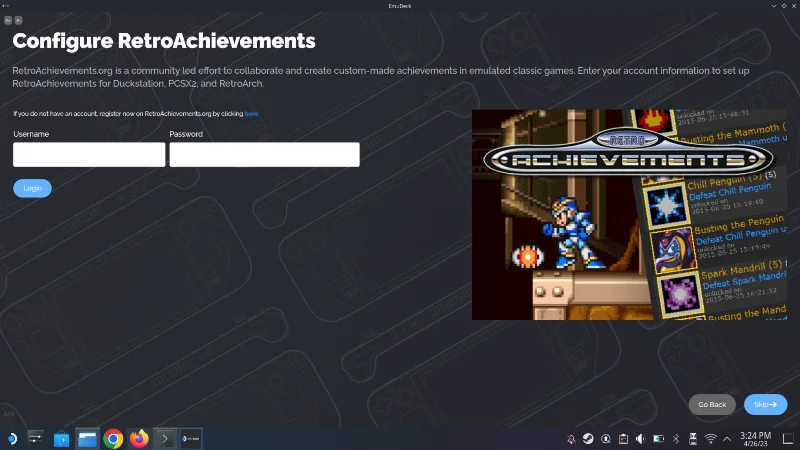Open system updates tray icon
This screenshot has width=800, height=450.
(606, 439)
